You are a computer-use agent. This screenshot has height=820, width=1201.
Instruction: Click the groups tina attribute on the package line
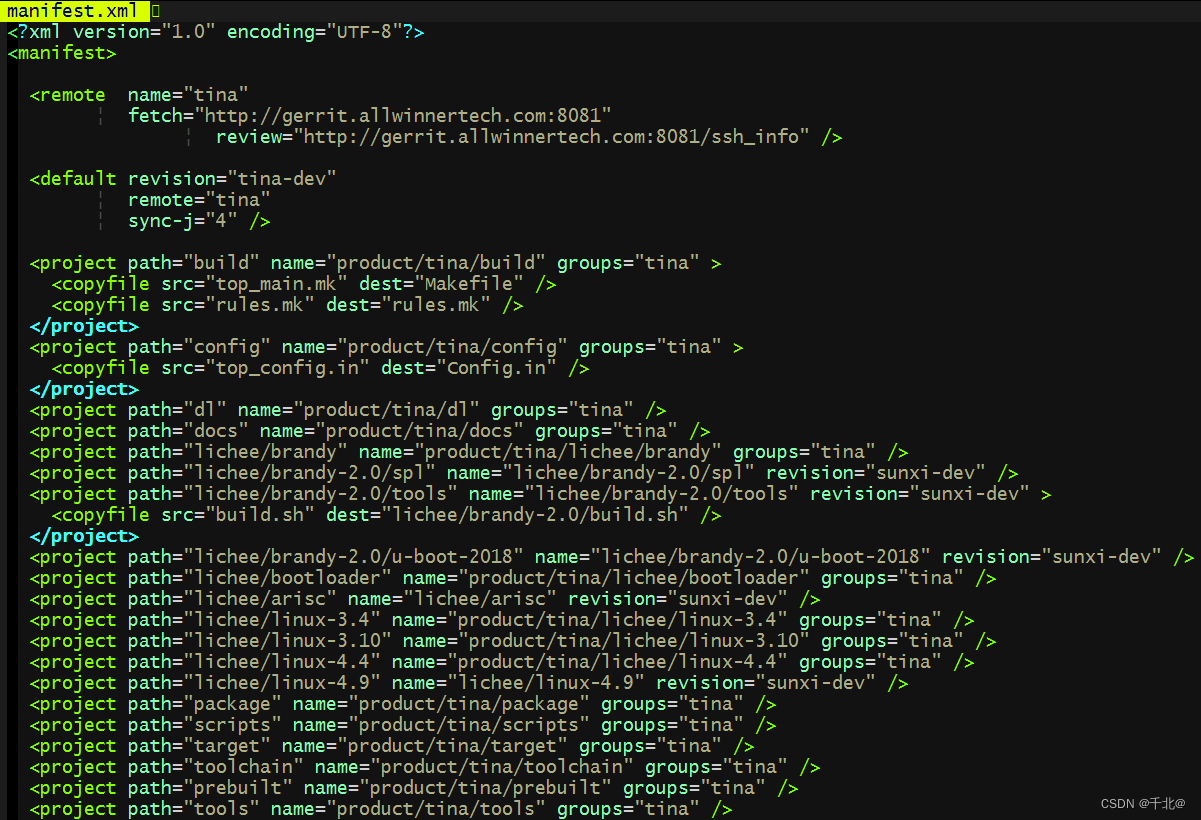[x=670, y=703]
